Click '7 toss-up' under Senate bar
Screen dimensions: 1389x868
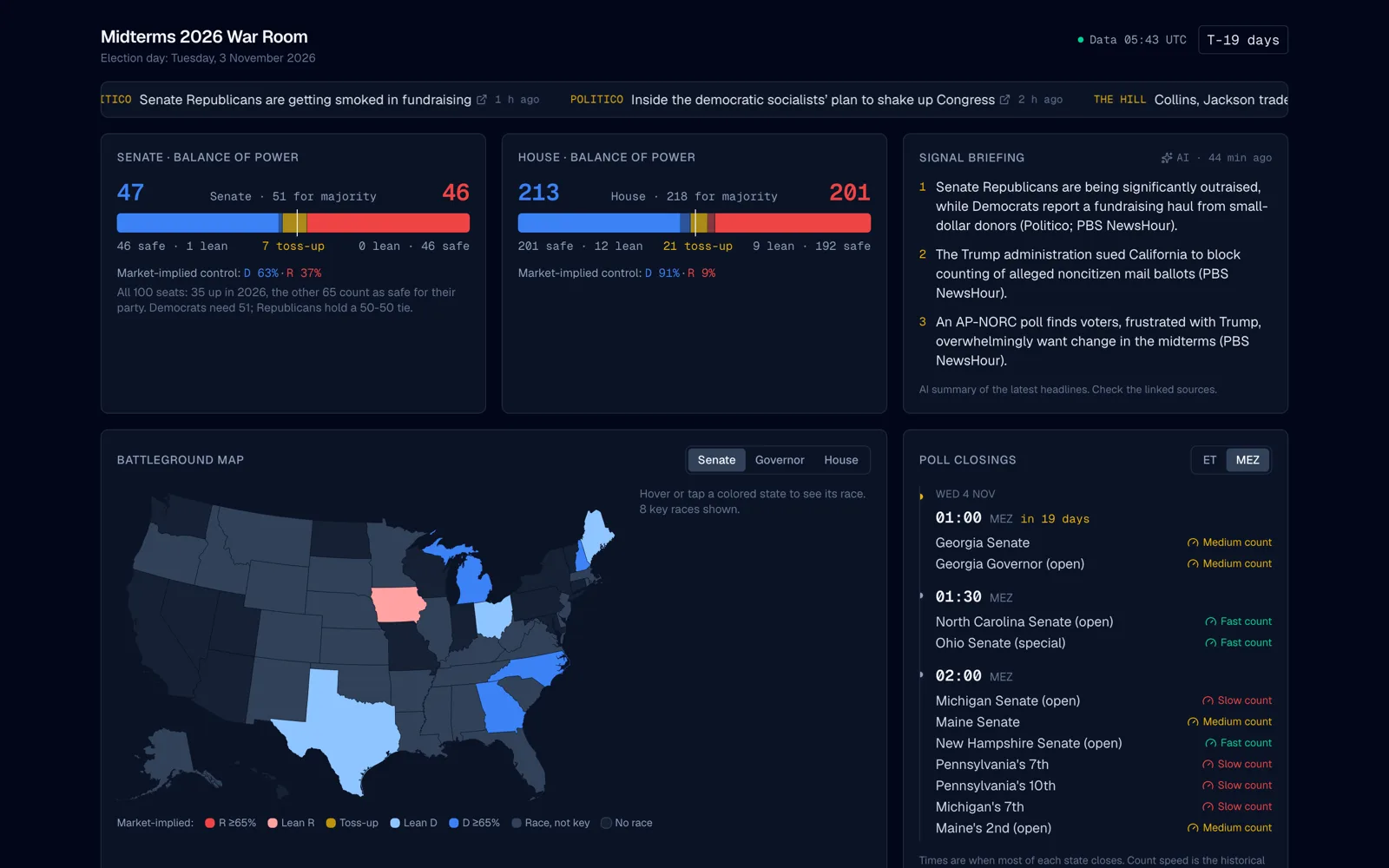click(293, 247)
